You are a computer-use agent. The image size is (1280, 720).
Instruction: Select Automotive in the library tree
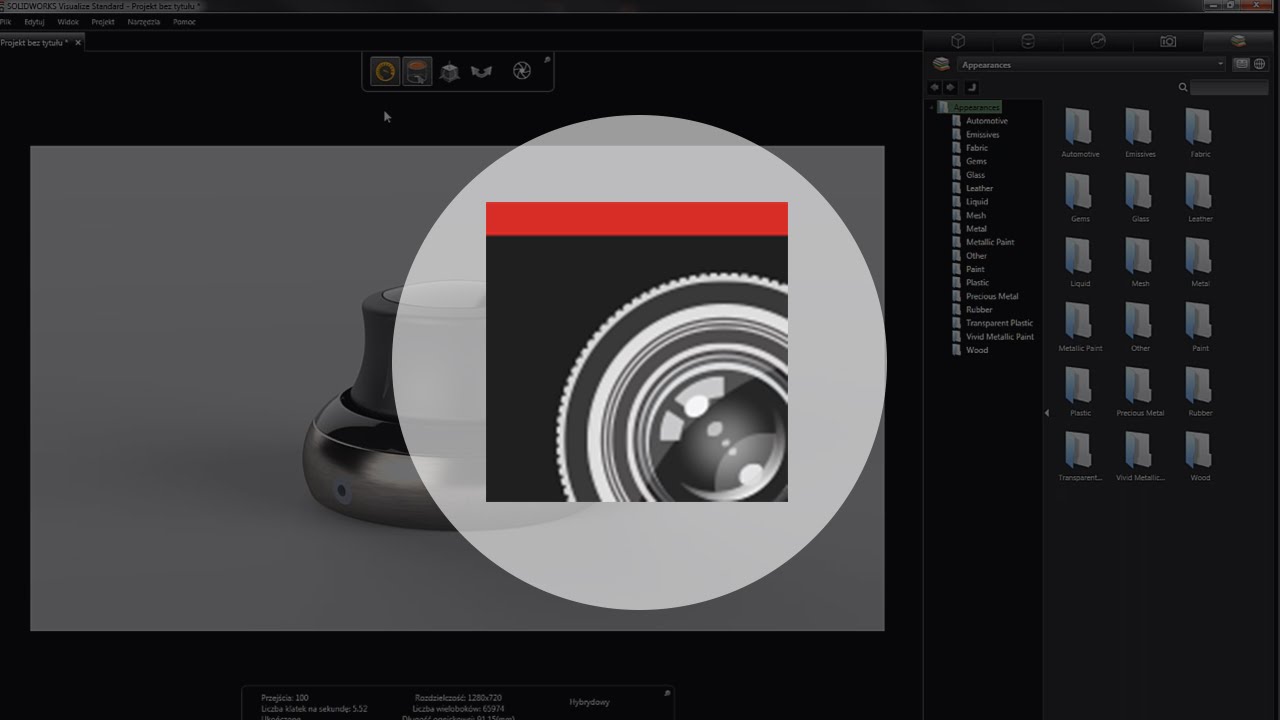click(986, 121)
